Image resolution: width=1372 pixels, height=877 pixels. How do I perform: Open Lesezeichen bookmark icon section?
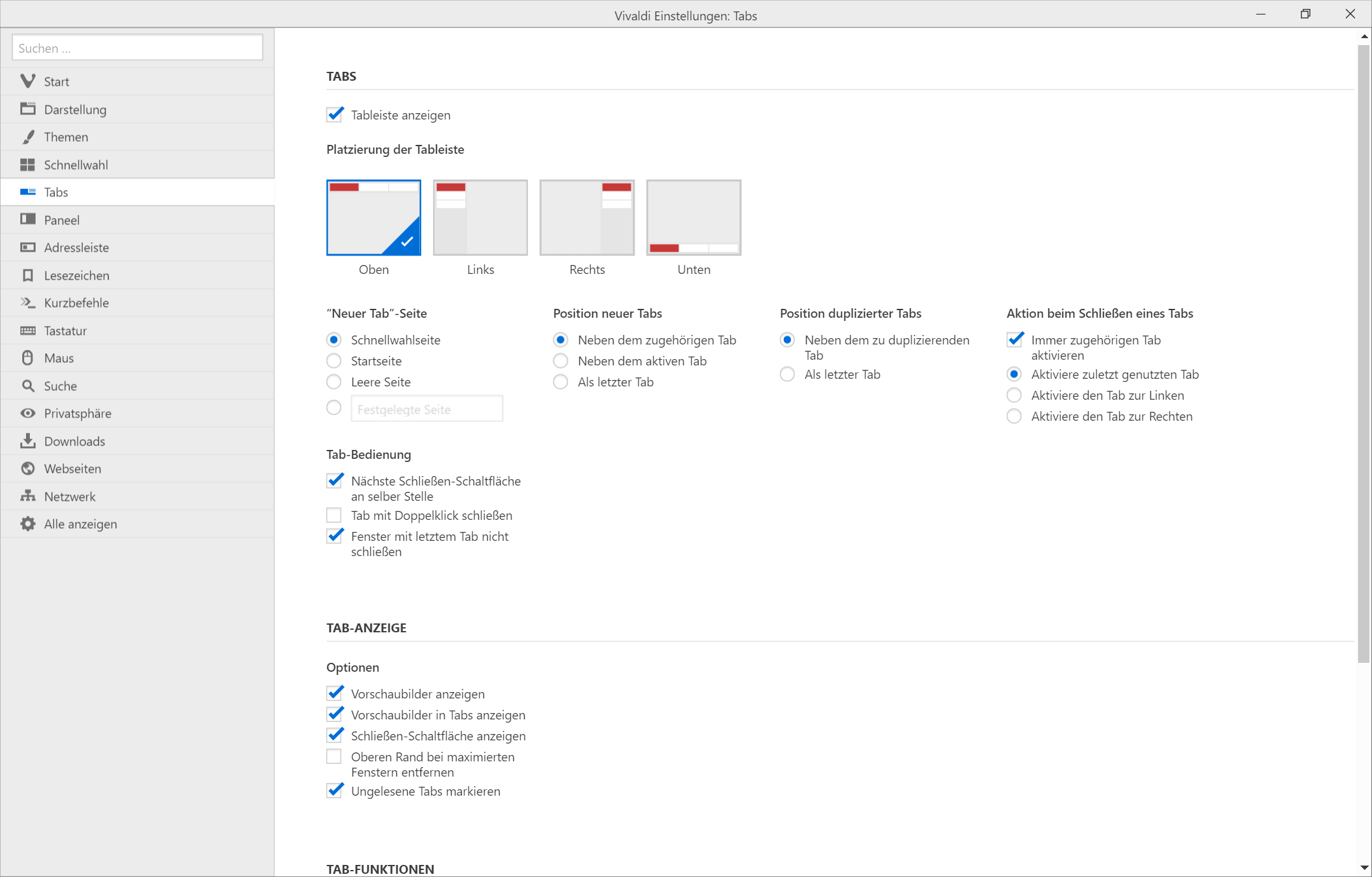pos(27,275)
